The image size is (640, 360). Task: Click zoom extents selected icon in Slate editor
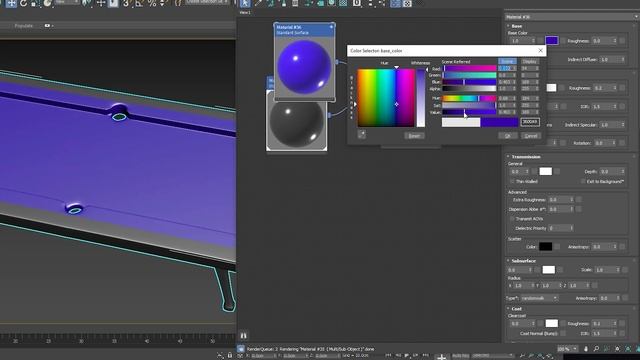[x=628, y=349]
